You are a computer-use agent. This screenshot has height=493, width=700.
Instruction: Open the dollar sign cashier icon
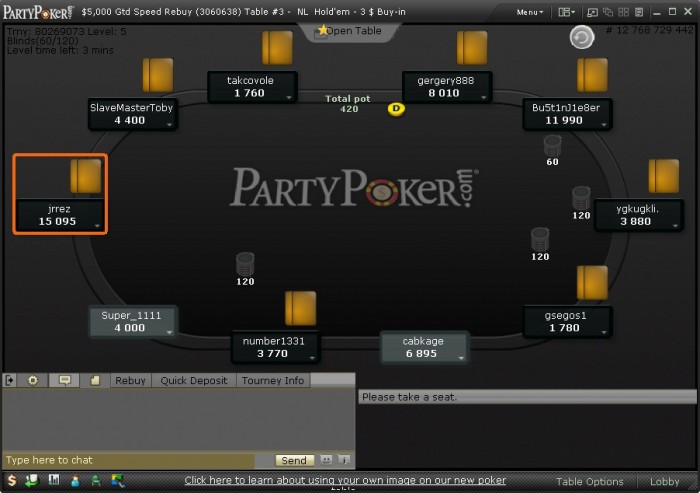tap(12, 480)
